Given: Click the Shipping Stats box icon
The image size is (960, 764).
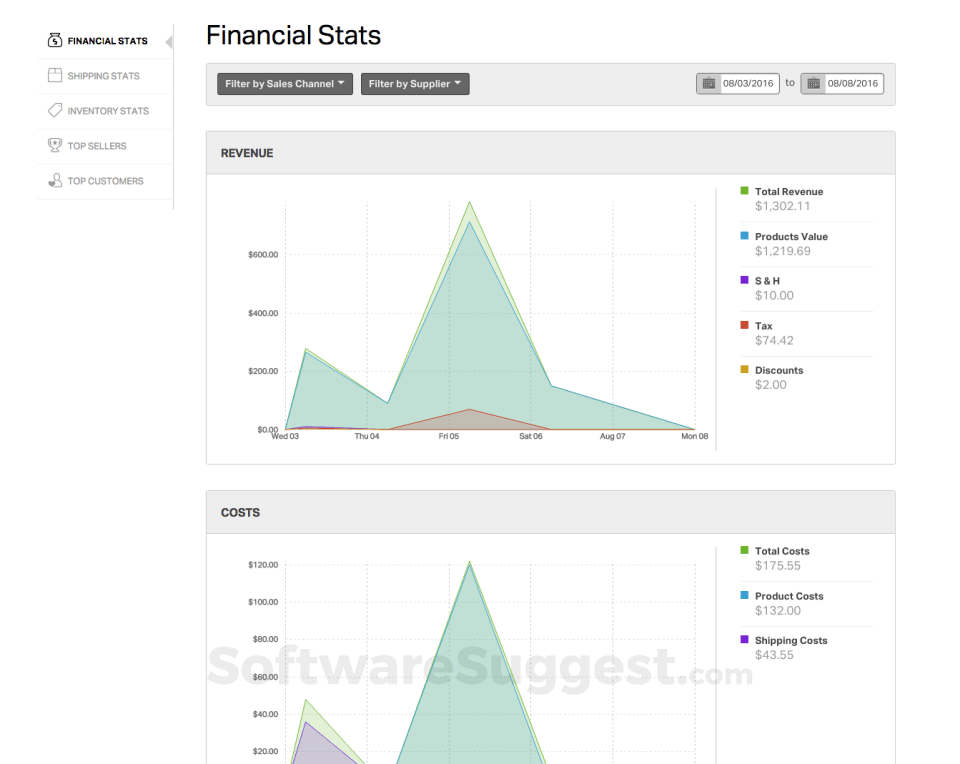Looking at the screenshot, I should [x=55, y=76].
